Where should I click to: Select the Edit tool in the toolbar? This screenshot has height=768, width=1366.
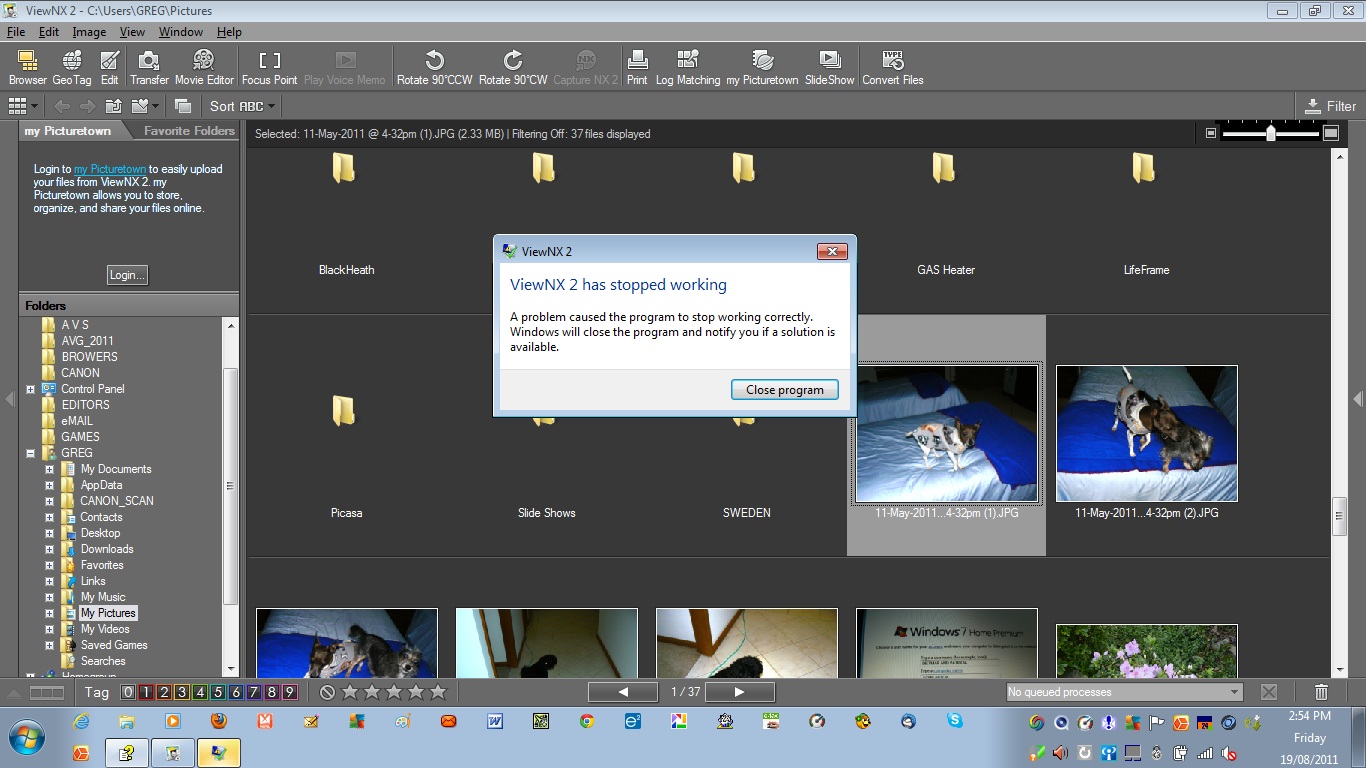[109, 67]
